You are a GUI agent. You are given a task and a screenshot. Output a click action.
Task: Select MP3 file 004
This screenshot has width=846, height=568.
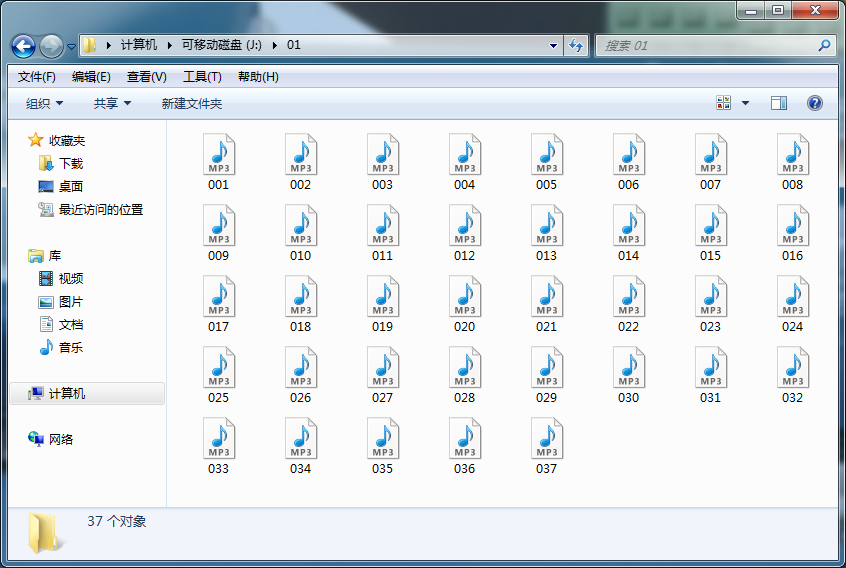coord(465,162)
